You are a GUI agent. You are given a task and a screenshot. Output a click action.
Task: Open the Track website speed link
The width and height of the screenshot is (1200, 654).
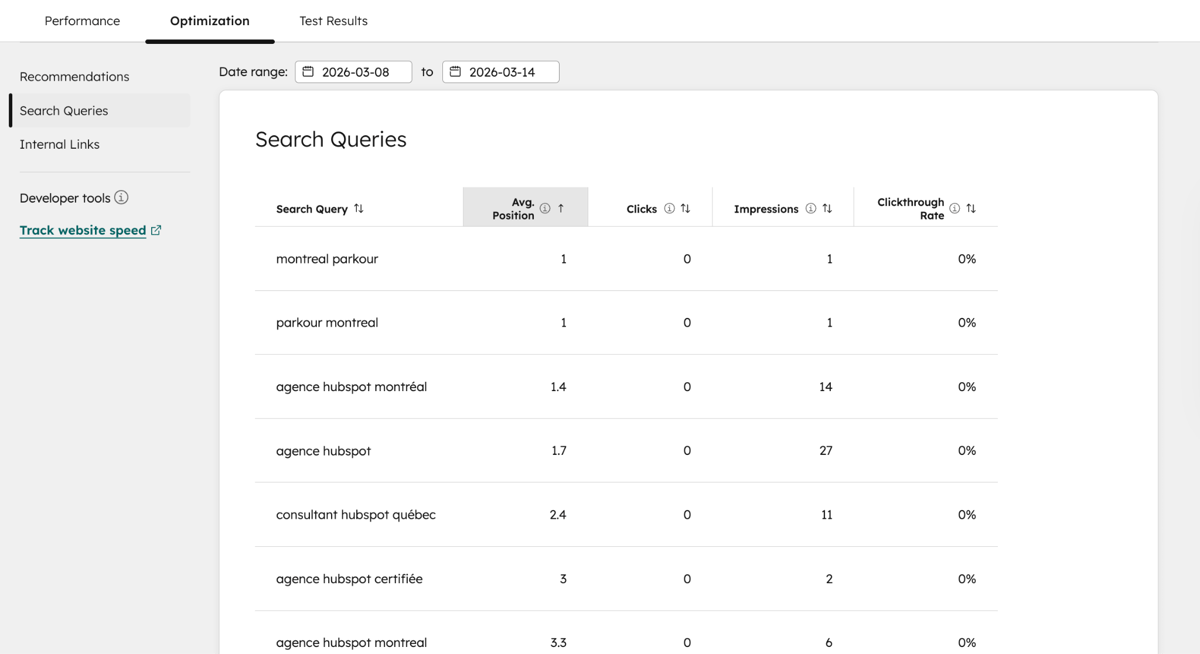[83, 230]
